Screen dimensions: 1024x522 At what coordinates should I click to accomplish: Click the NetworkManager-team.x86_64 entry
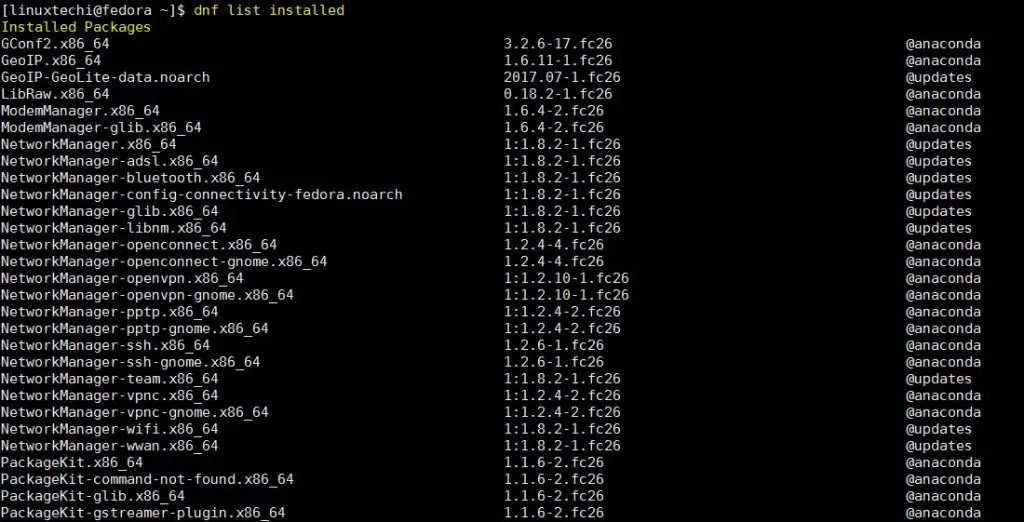pos(110,379)
